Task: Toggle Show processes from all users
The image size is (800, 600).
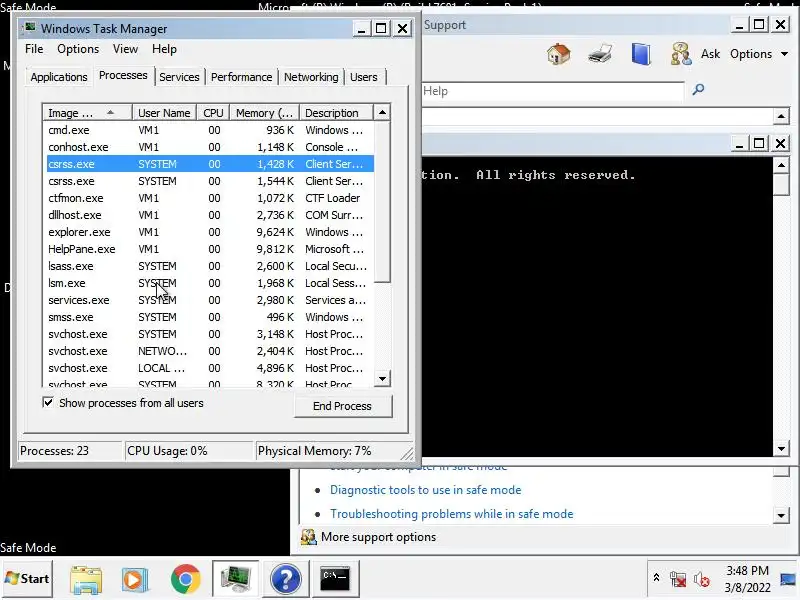Action: click(48, 403)
